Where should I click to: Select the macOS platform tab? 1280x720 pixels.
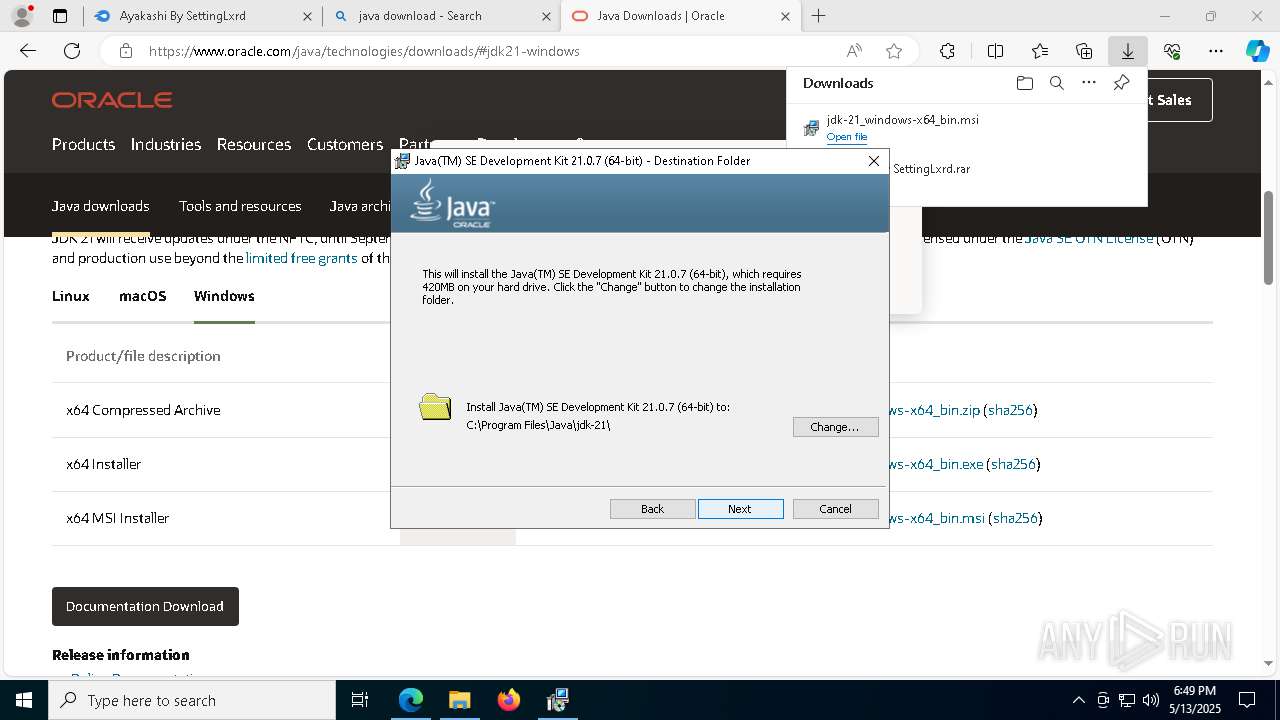(x=143, y=296)
